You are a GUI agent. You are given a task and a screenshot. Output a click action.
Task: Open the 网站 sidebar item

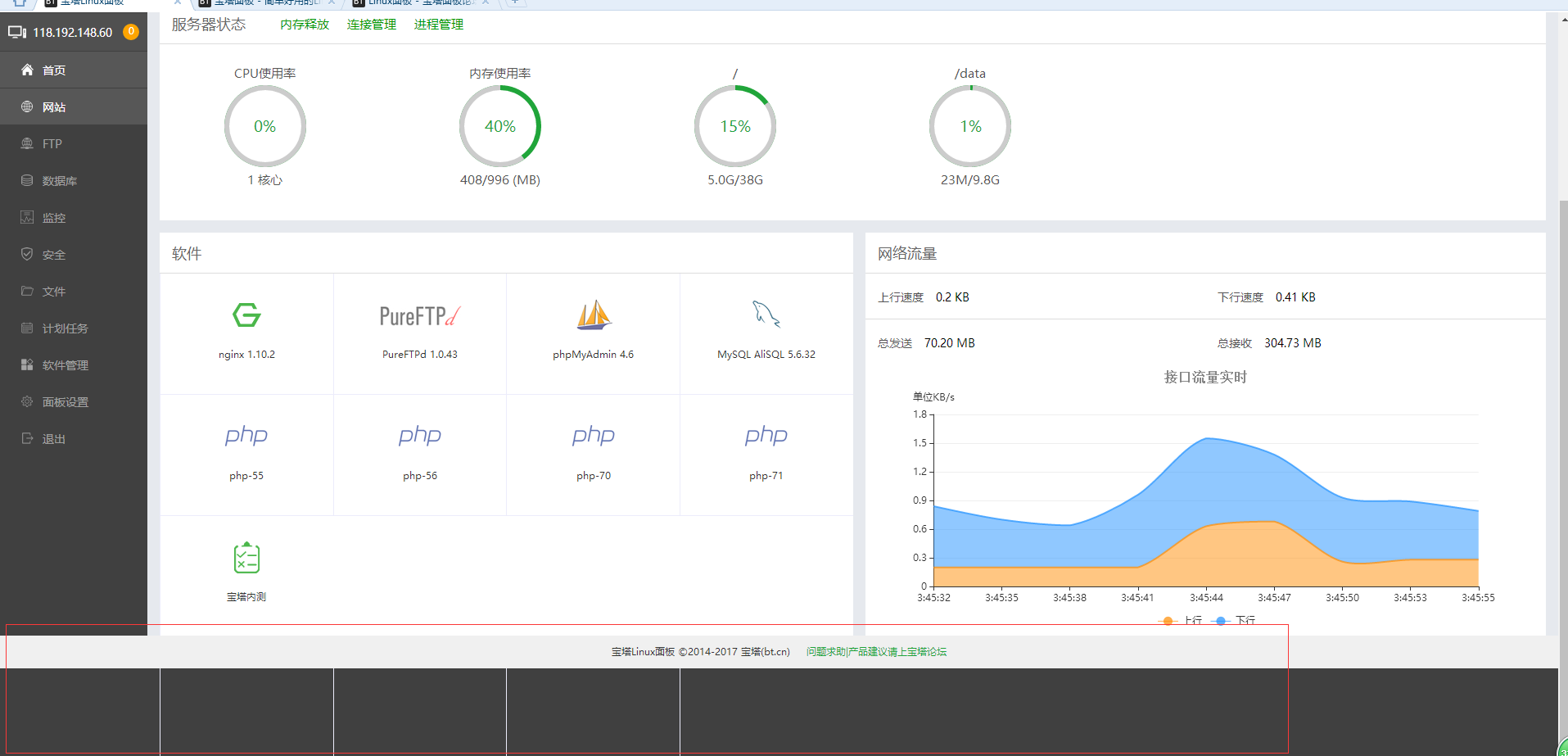point(74,106)
